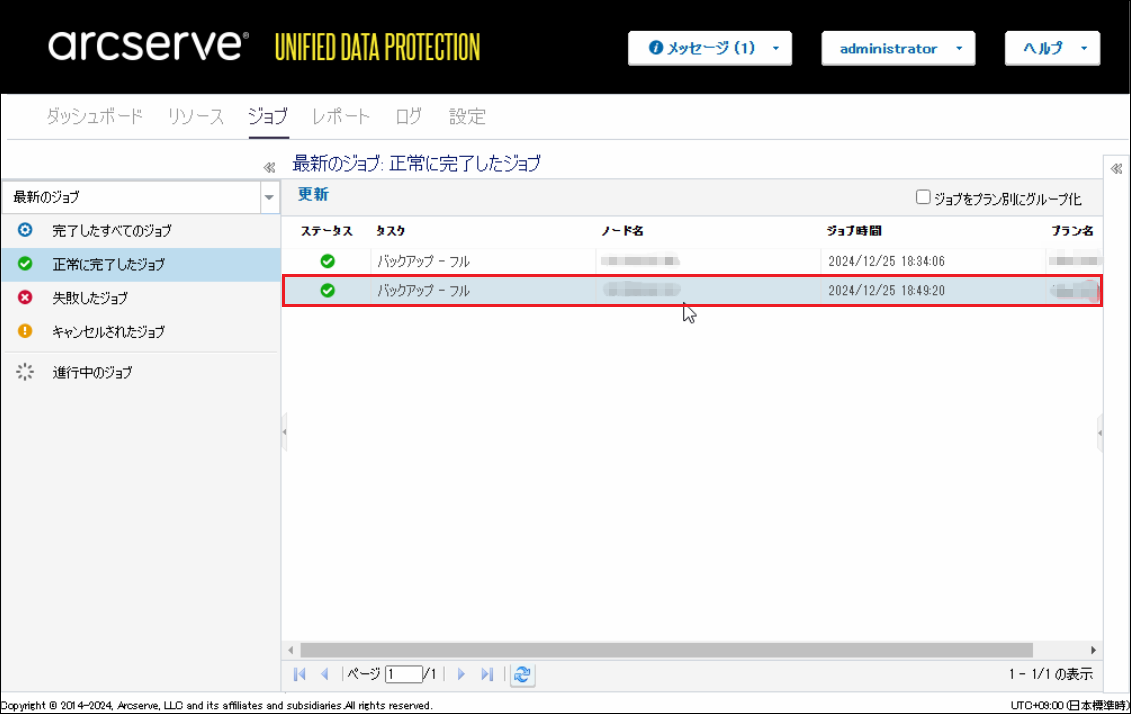1131x714 pixels.
Task: Go to the first page arrow icon
Action: (x=300, y=674)
